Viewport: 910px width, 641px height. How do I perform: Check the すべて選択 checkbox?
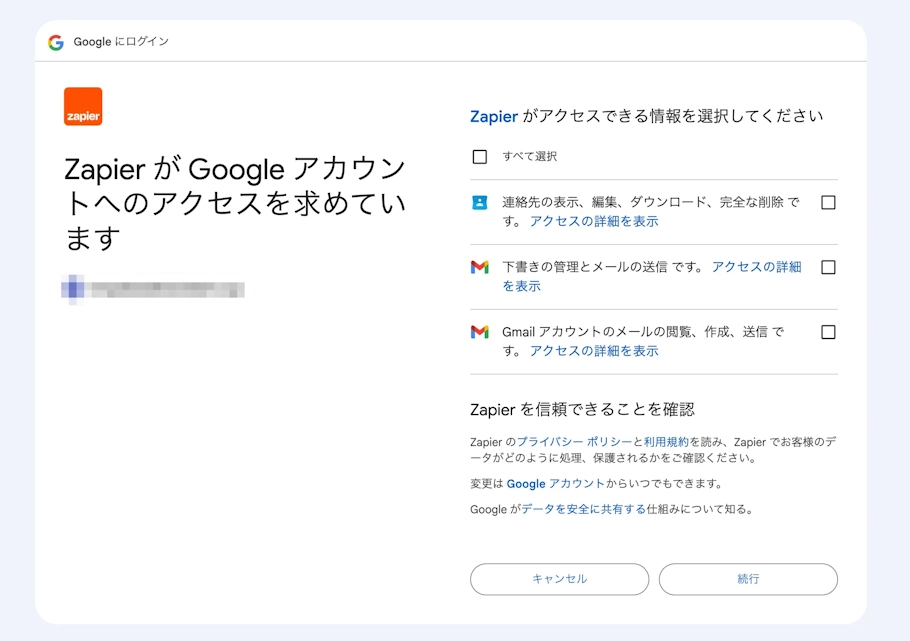(x=480, y=157)
